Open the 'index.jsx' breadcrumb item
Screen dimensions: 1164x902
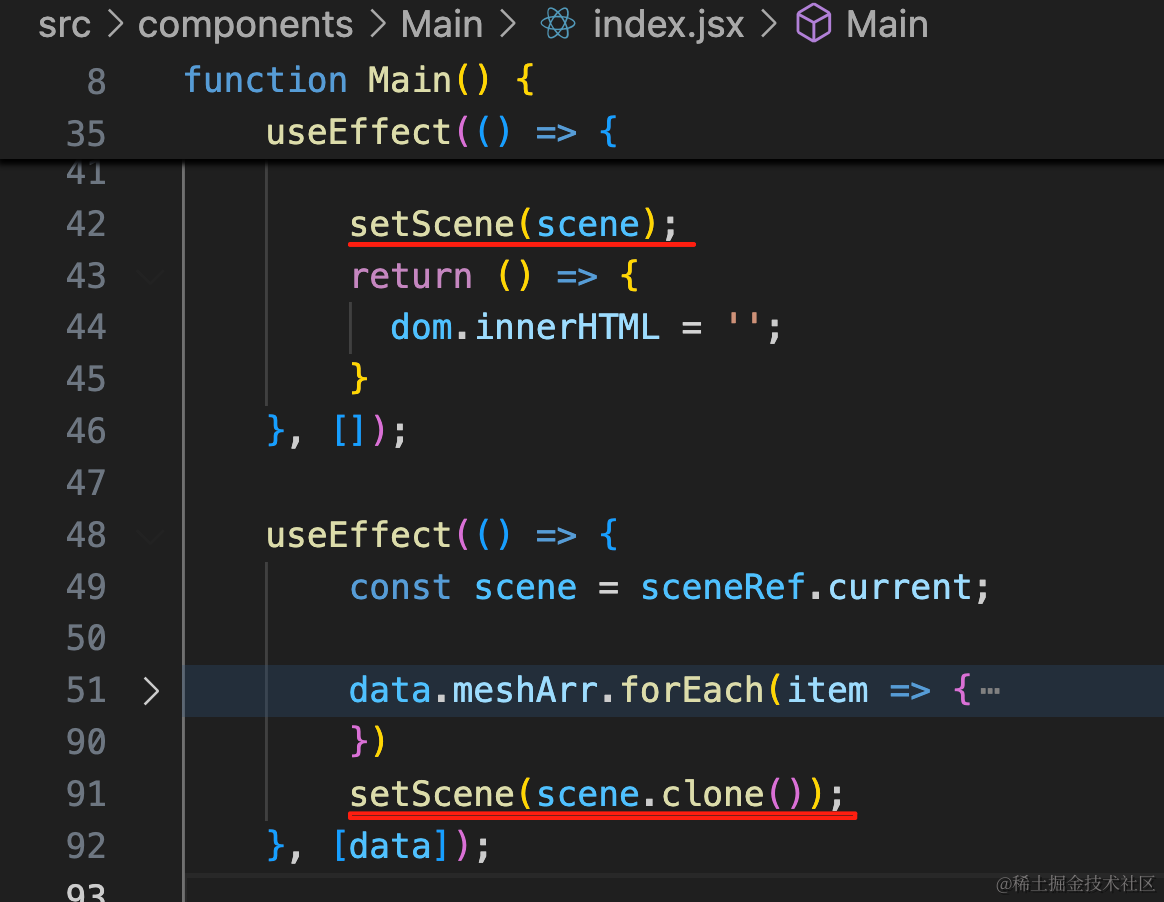pos(668,25)
